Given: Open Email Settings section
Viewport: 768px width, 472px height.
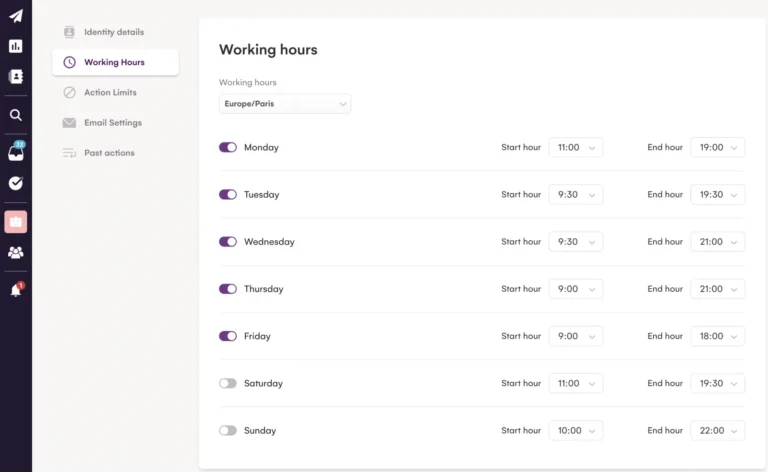Looking at the screenshot, I should pos(115,123).
